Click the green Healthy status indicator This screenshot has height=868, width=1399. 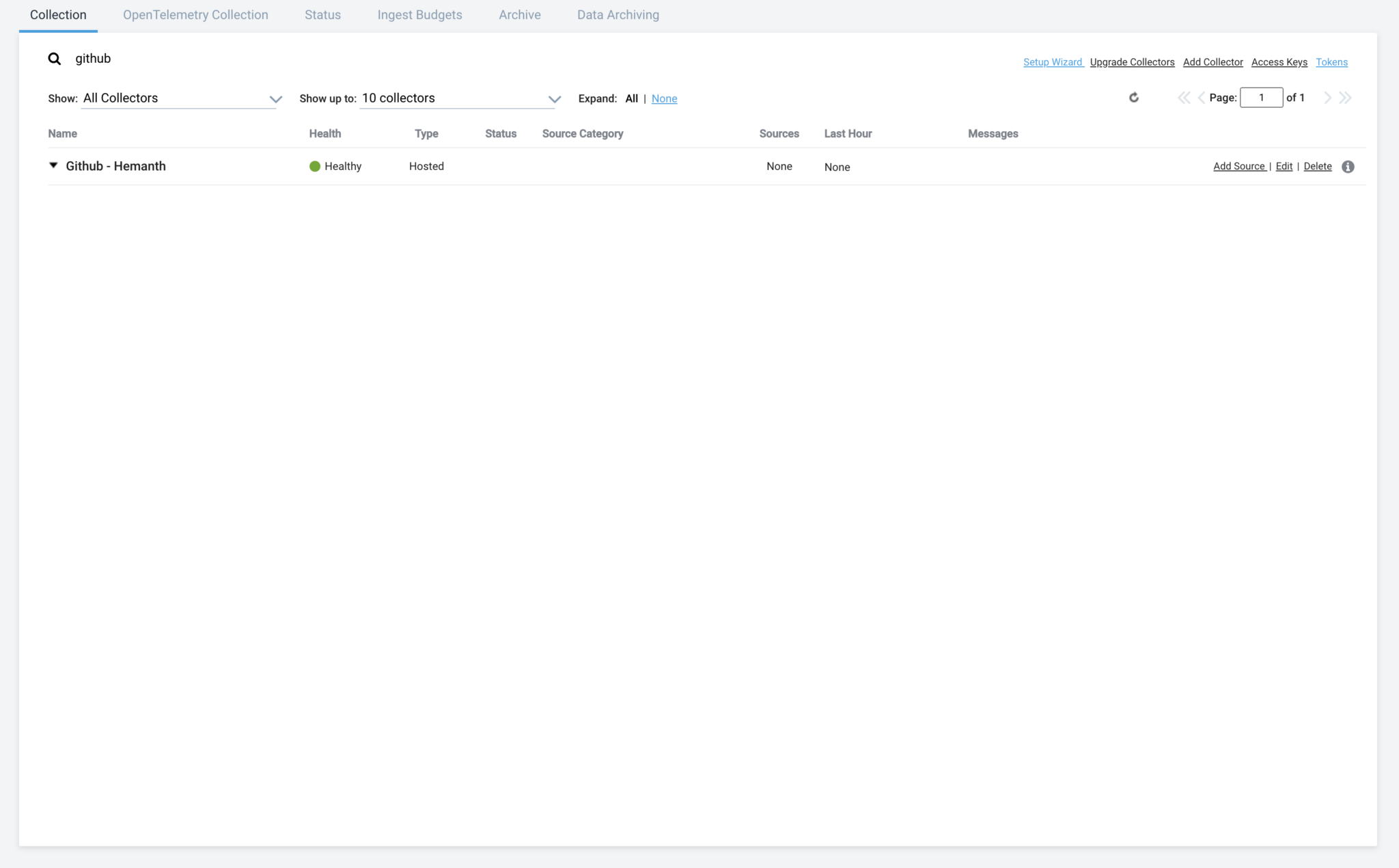point(315,167)
